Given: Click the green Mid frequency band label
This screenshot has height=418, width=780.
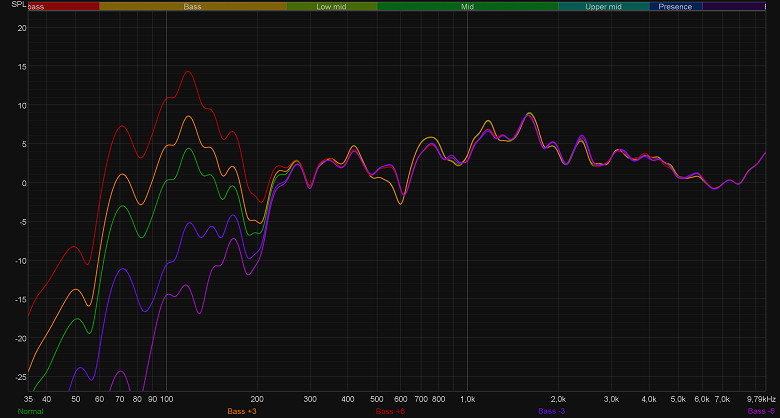Looking at the screenshot, I should click(467, 7).
